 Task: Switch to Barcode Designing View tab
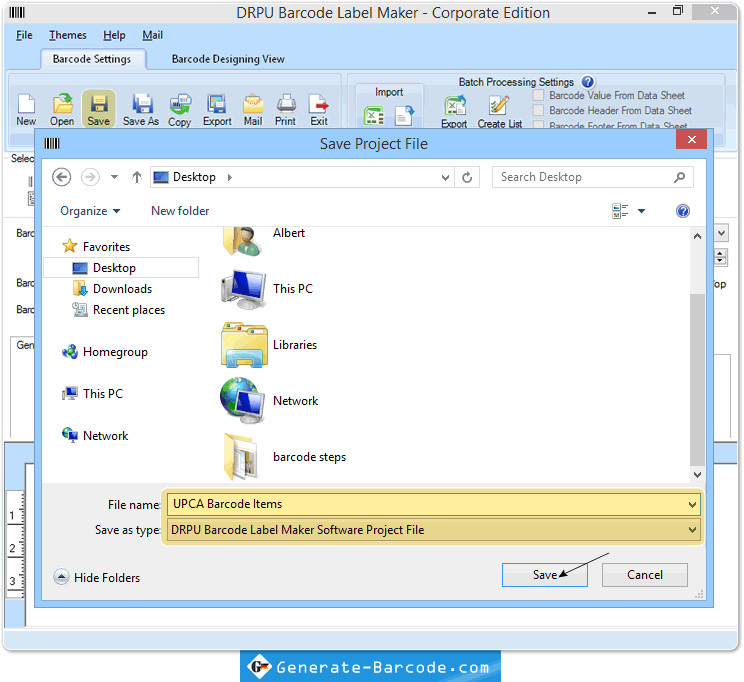(x=228, y=59)
